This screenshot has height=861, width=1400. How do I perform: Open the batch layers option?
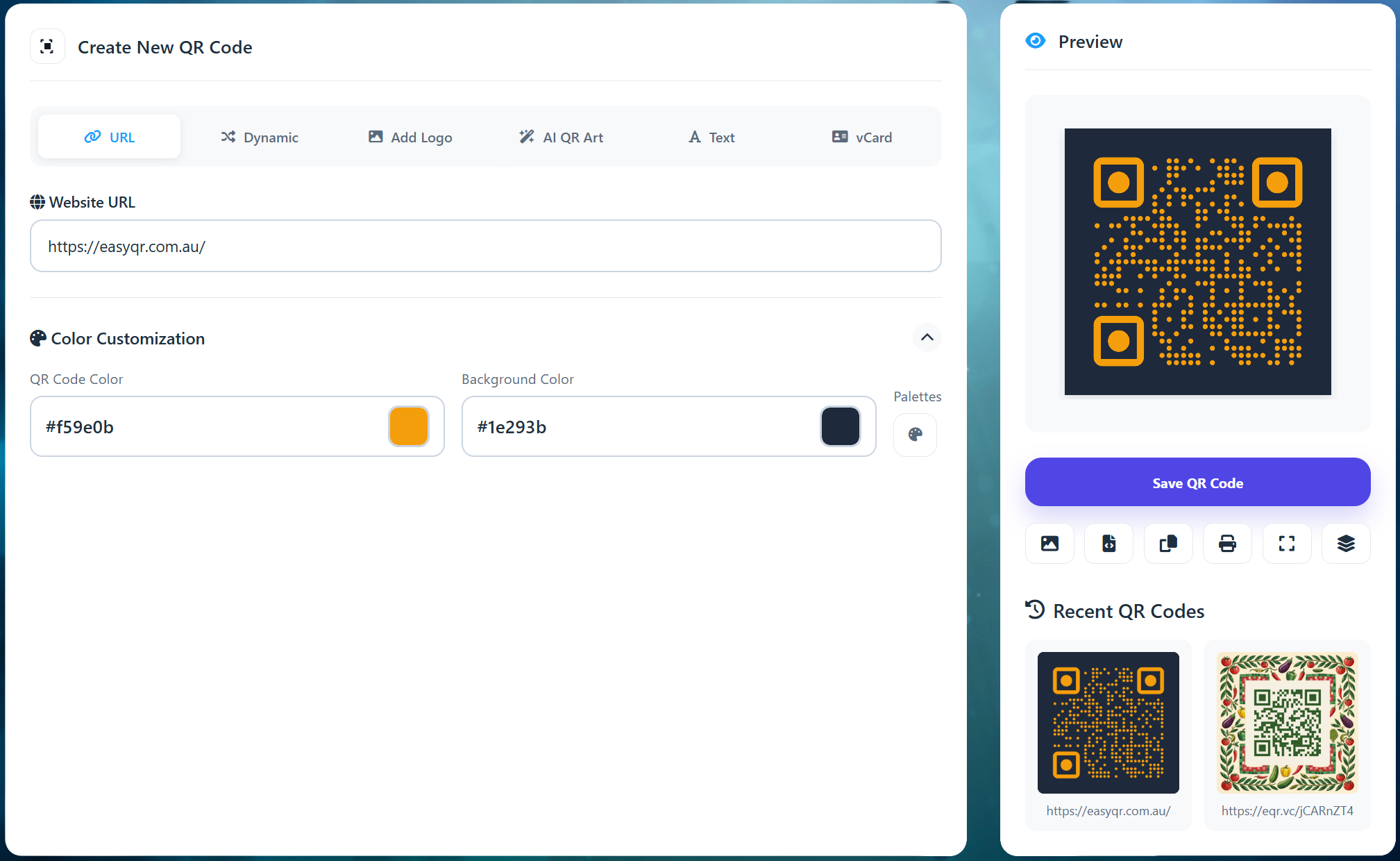tap(1345, 544)
